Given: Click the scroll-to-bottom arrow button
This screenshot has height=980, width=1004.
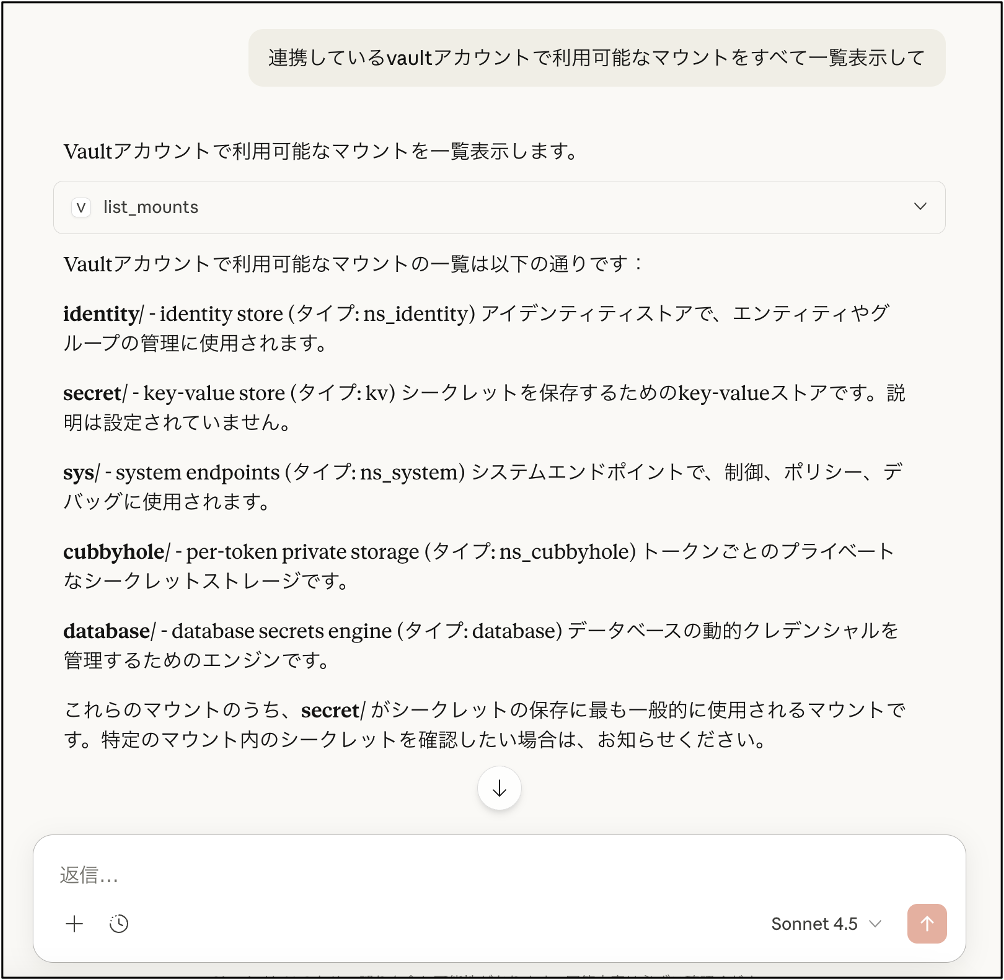Looking at the screenshot, I should point(499,789).
